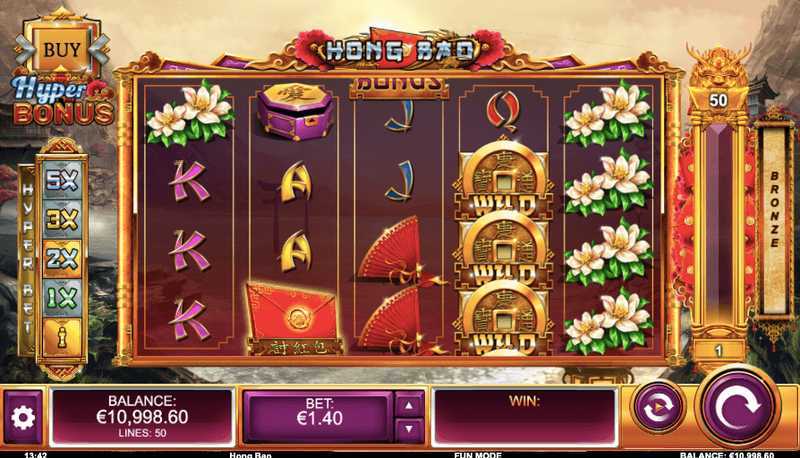Pick the 1X Hyper Bet multiplier

62,298
